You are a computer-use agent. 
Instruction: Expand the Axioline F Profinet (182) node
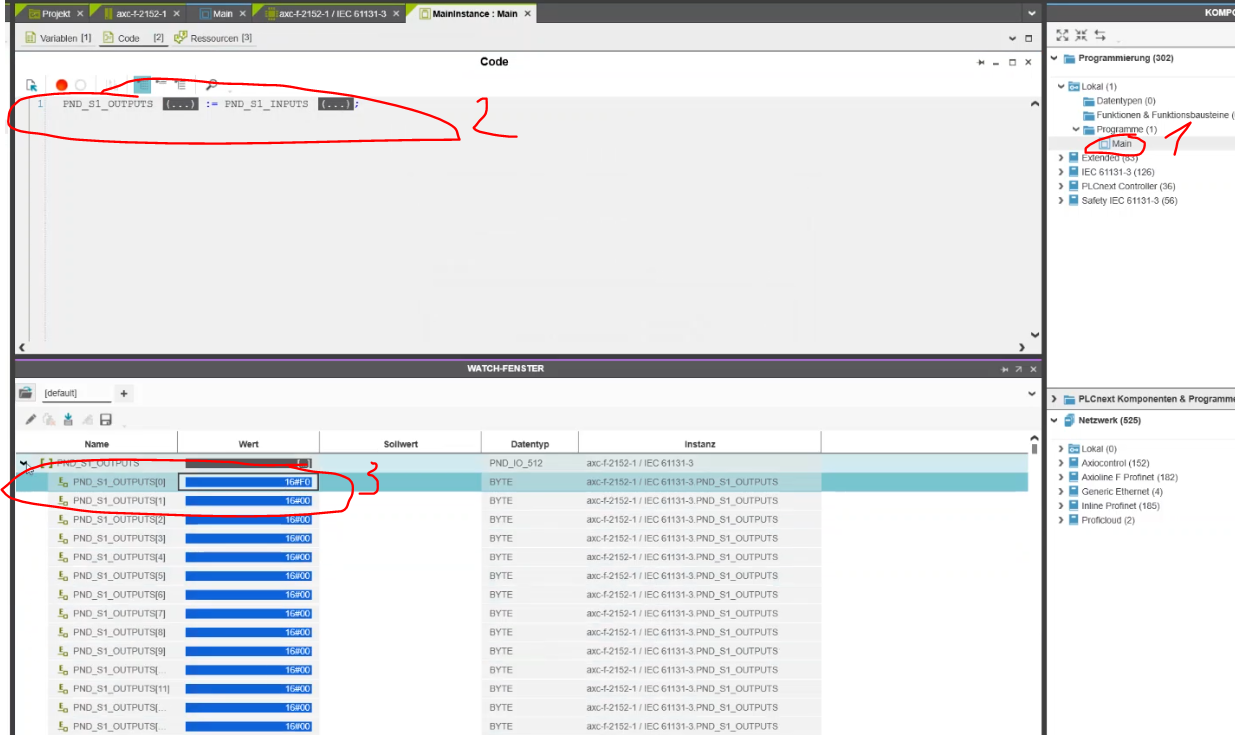coord(1061,477)
